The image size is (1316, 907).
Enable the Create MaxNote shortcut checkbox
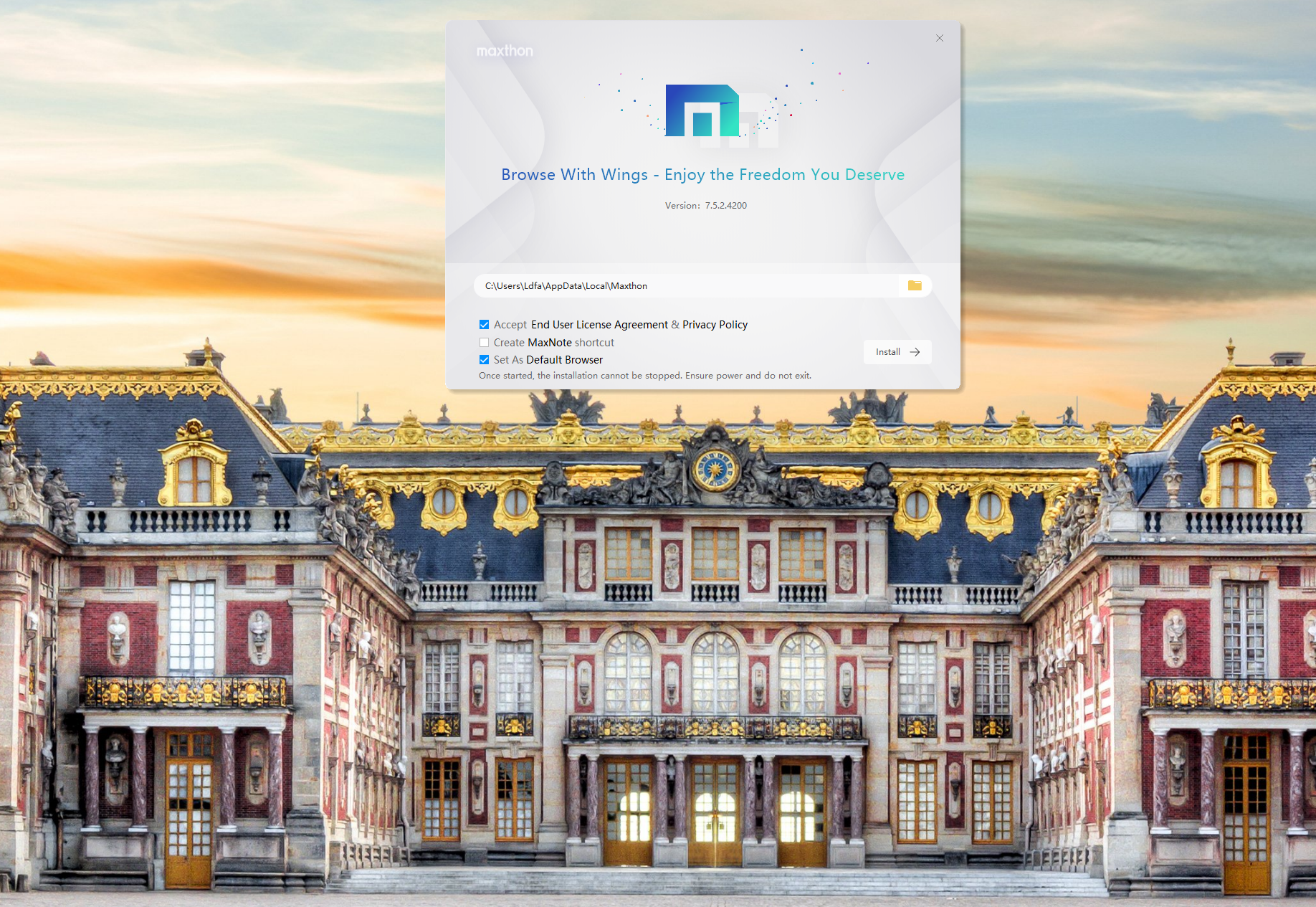point(485,343)
